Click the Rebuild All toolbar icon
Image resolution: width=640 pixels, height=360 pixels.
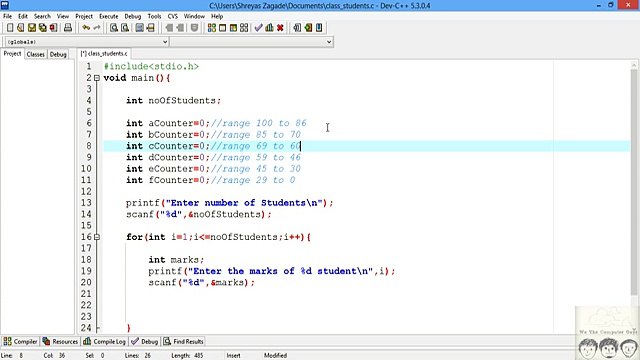244,28
